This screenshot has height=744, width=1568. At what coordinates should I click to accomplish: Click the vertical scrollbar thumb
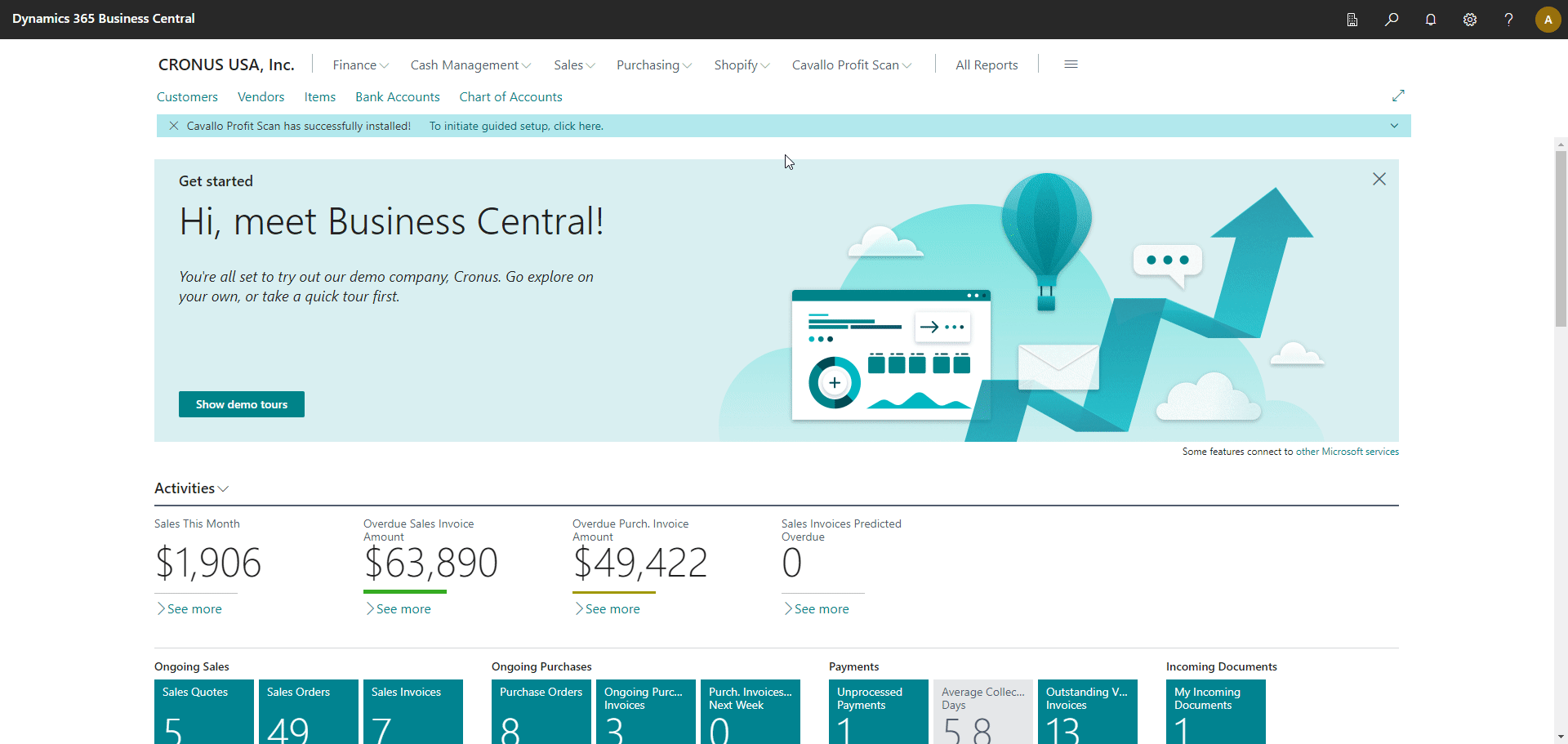point(1561,237)
